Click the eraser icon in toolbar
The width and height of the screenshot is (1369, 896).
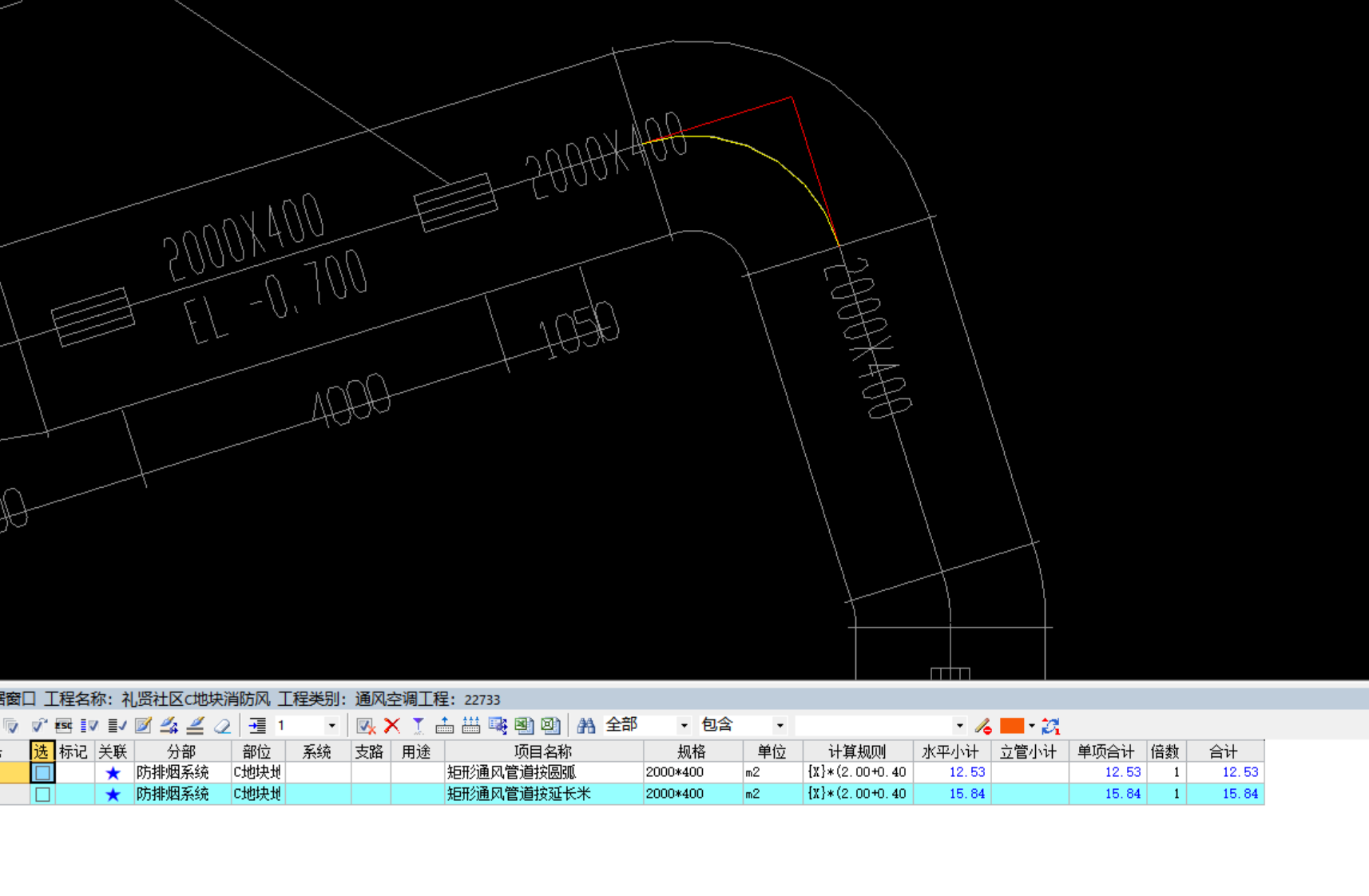pyautogui.click(x=222, y=726)
